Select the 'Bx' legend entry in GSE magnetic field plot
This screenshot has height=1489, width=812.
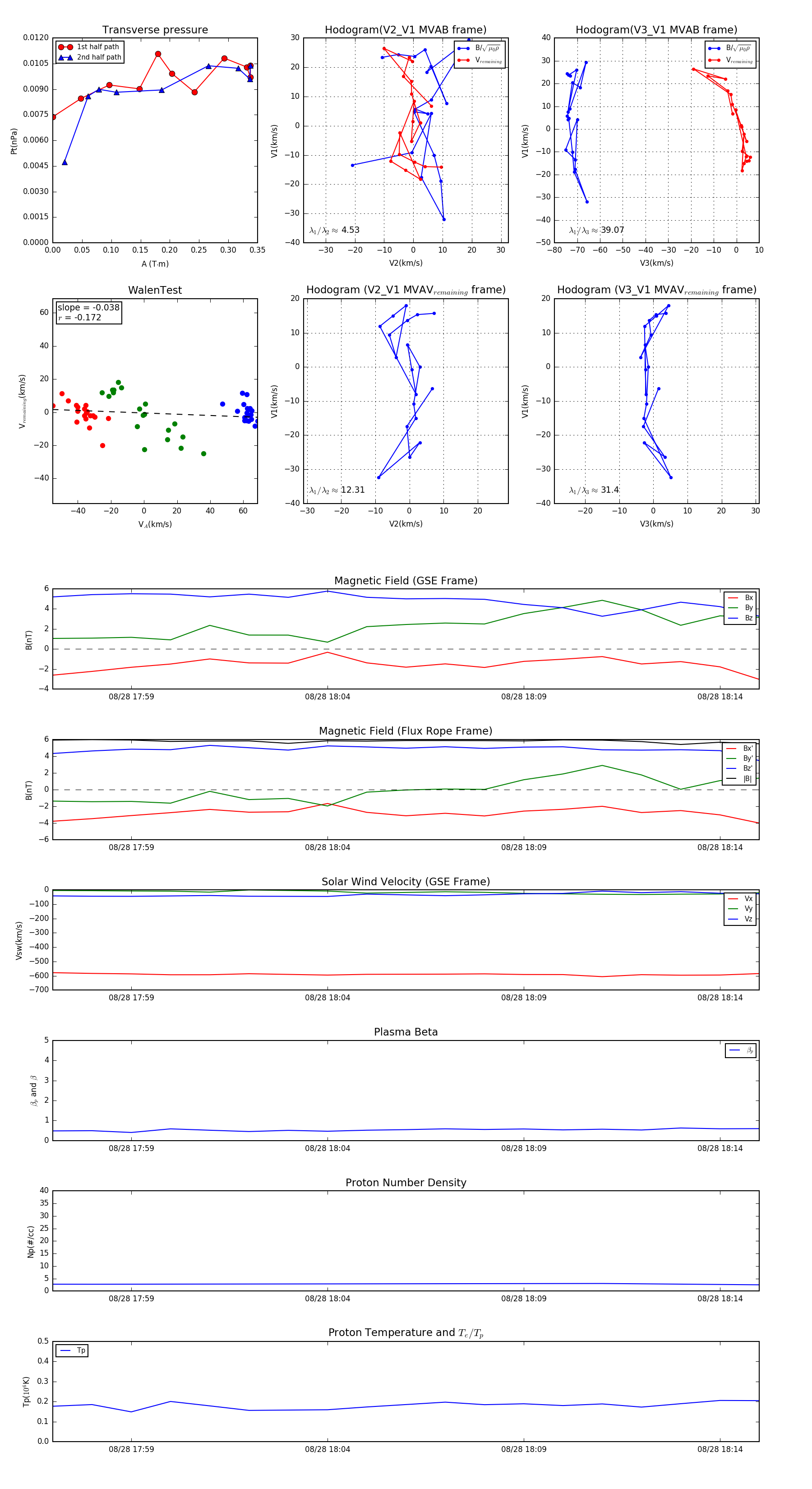(x=740, y=598)
